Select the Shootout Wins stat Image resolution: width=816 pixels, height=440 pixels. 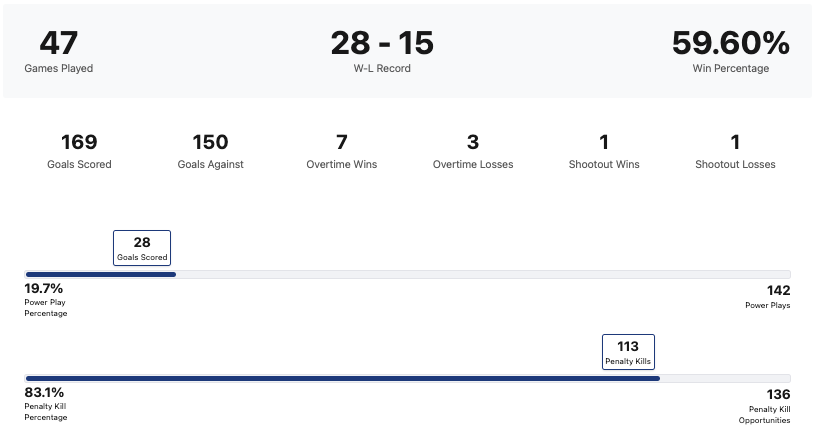[x=604, y=151]
